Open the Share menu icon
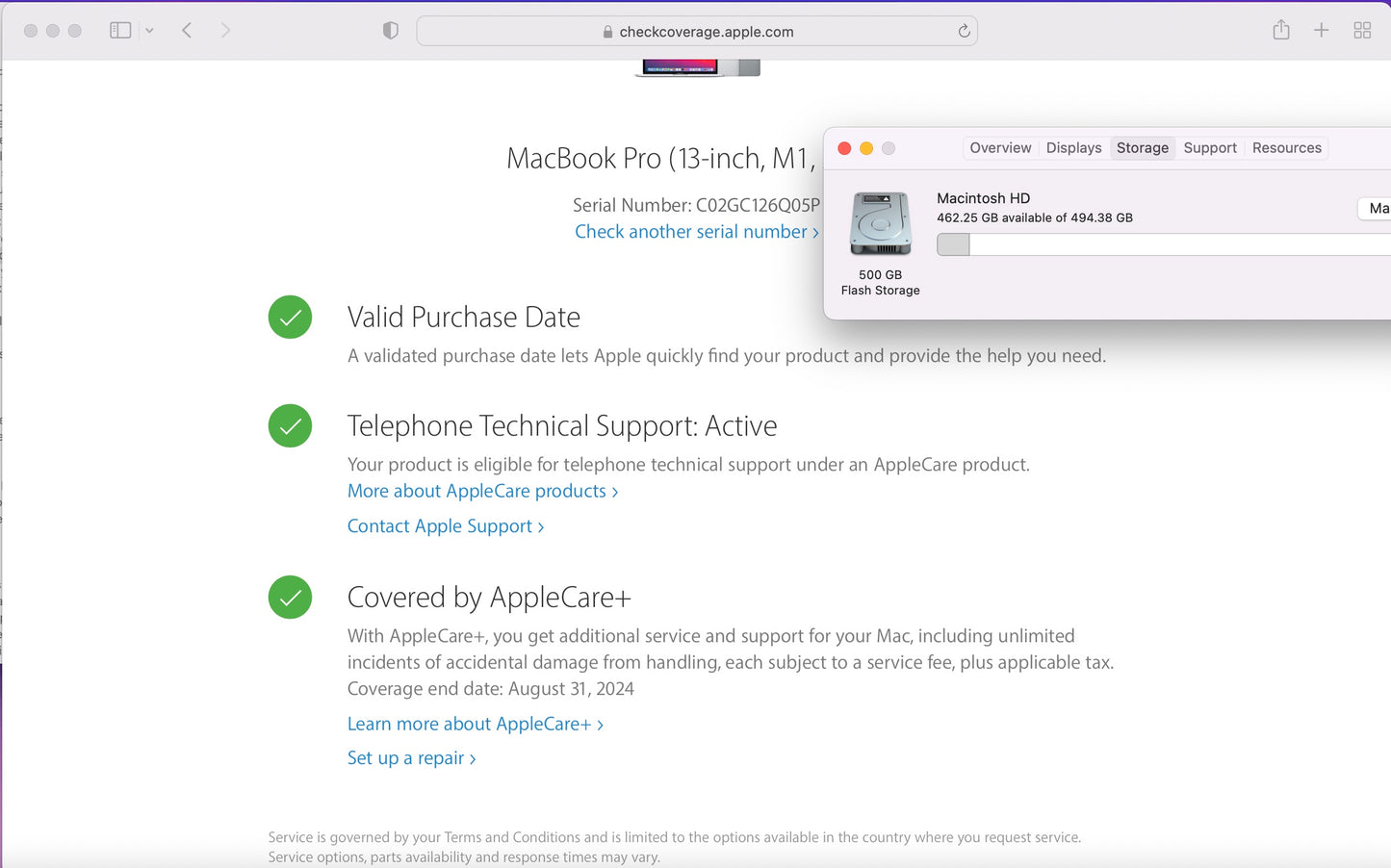This screenshot has height=868, width=1391. pos(1281,31)
